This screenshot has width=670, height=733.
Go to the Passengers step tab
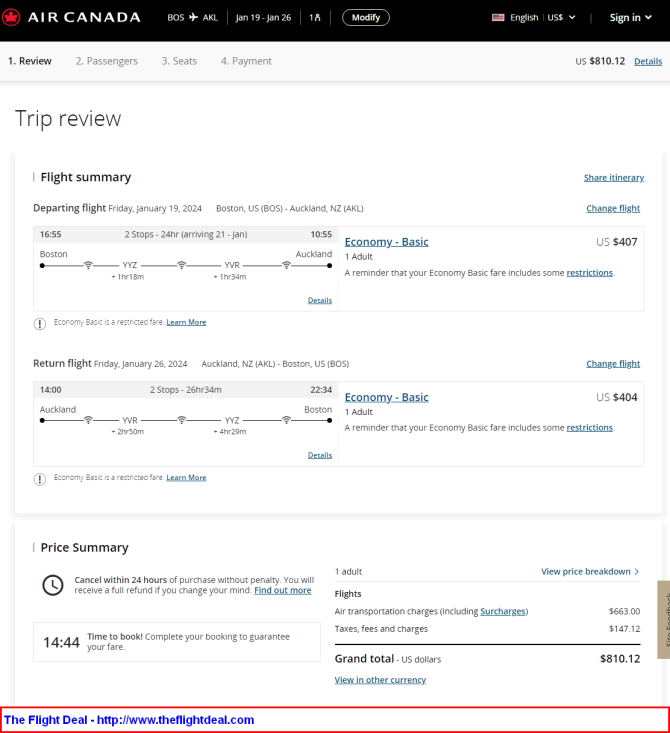[x=106, y=61]
